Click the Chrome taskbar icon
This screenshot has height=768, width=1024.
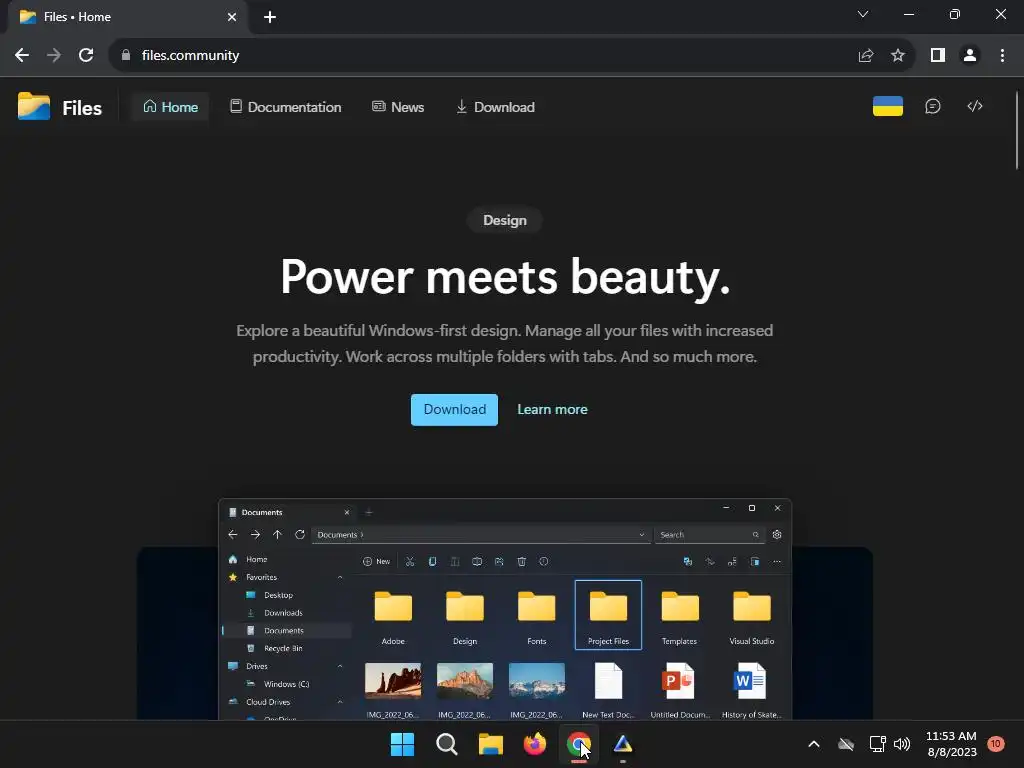[579, 744]
